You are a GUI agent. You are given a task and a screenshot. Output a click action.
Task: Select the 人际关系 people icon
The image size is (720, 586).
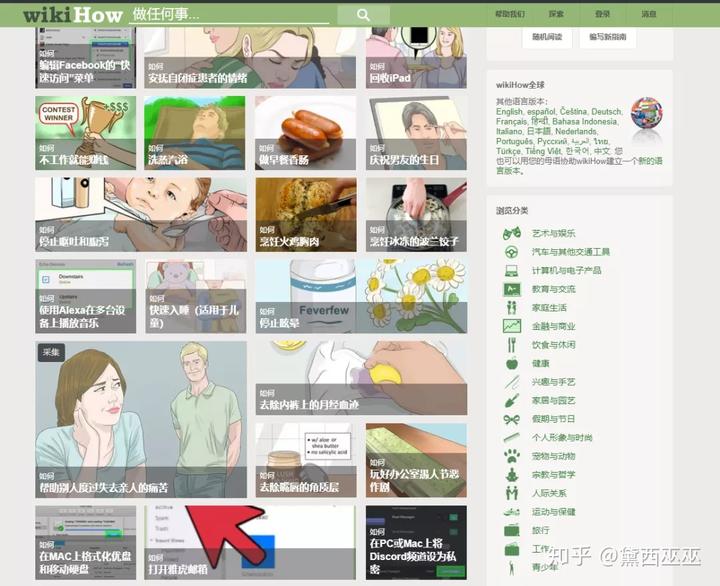tap(512, 493)
